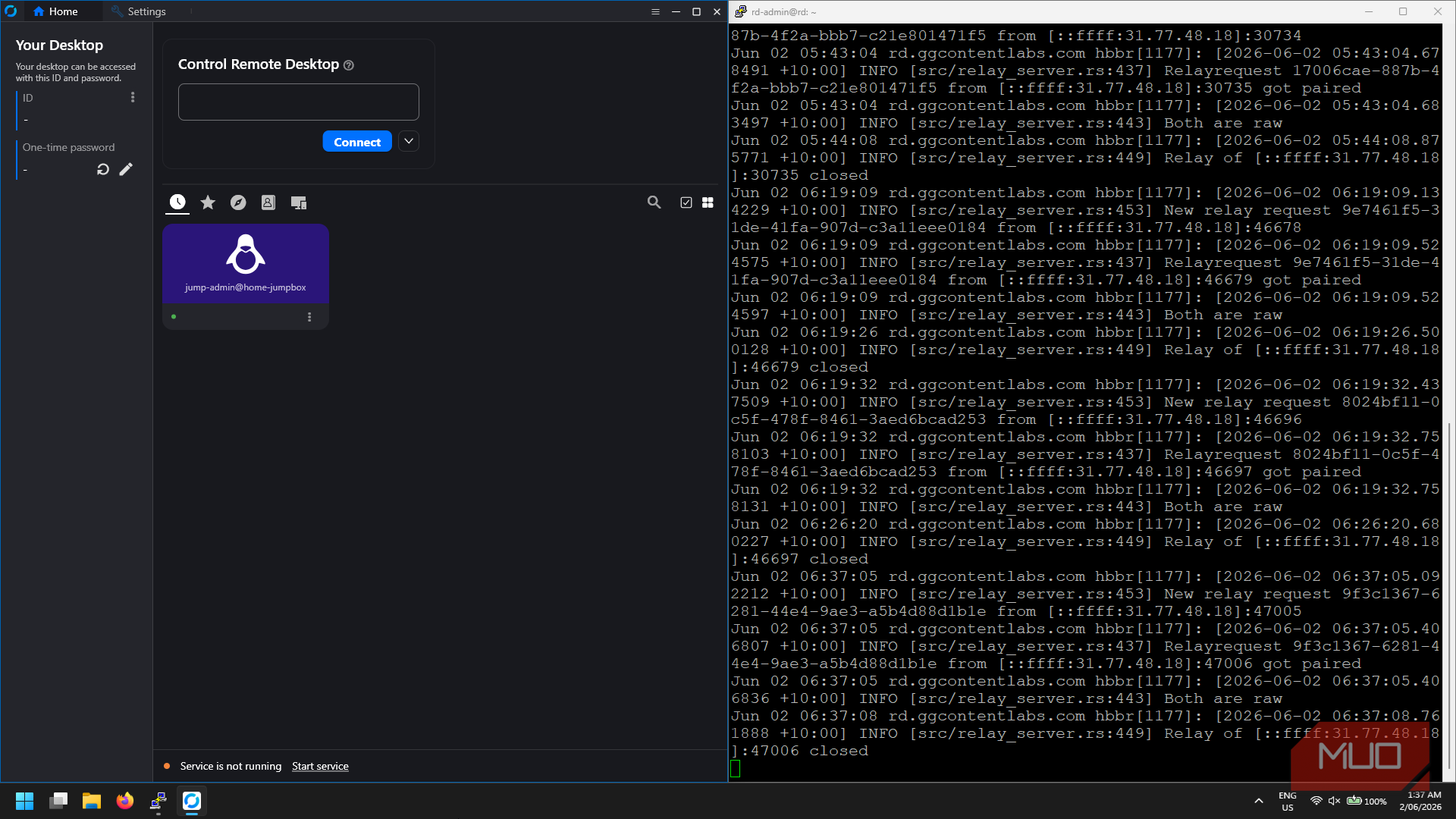
Task: Click the "Your Desktop" heading
Action: click(59, 45)
